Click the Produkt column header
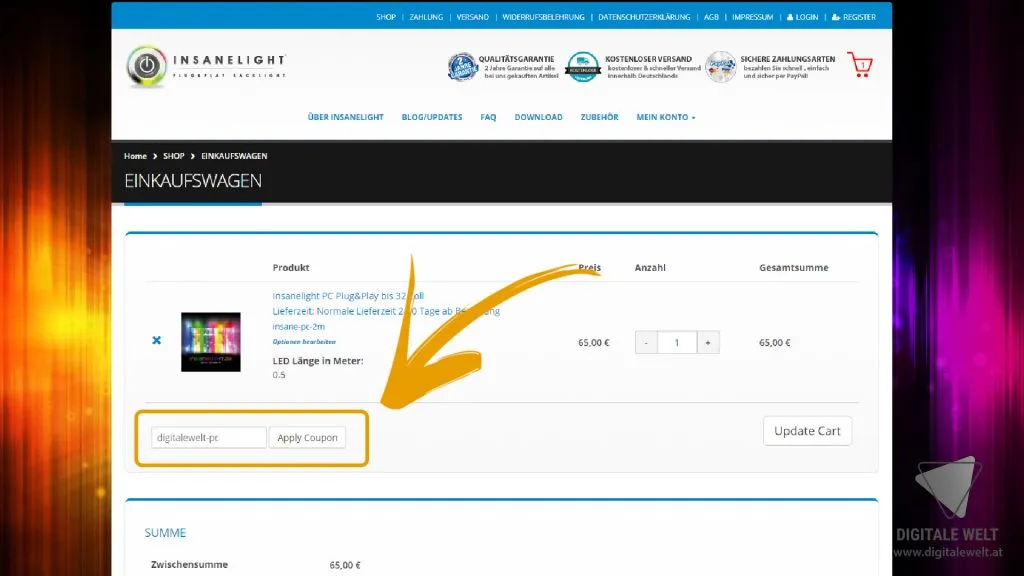 [291, 268]
